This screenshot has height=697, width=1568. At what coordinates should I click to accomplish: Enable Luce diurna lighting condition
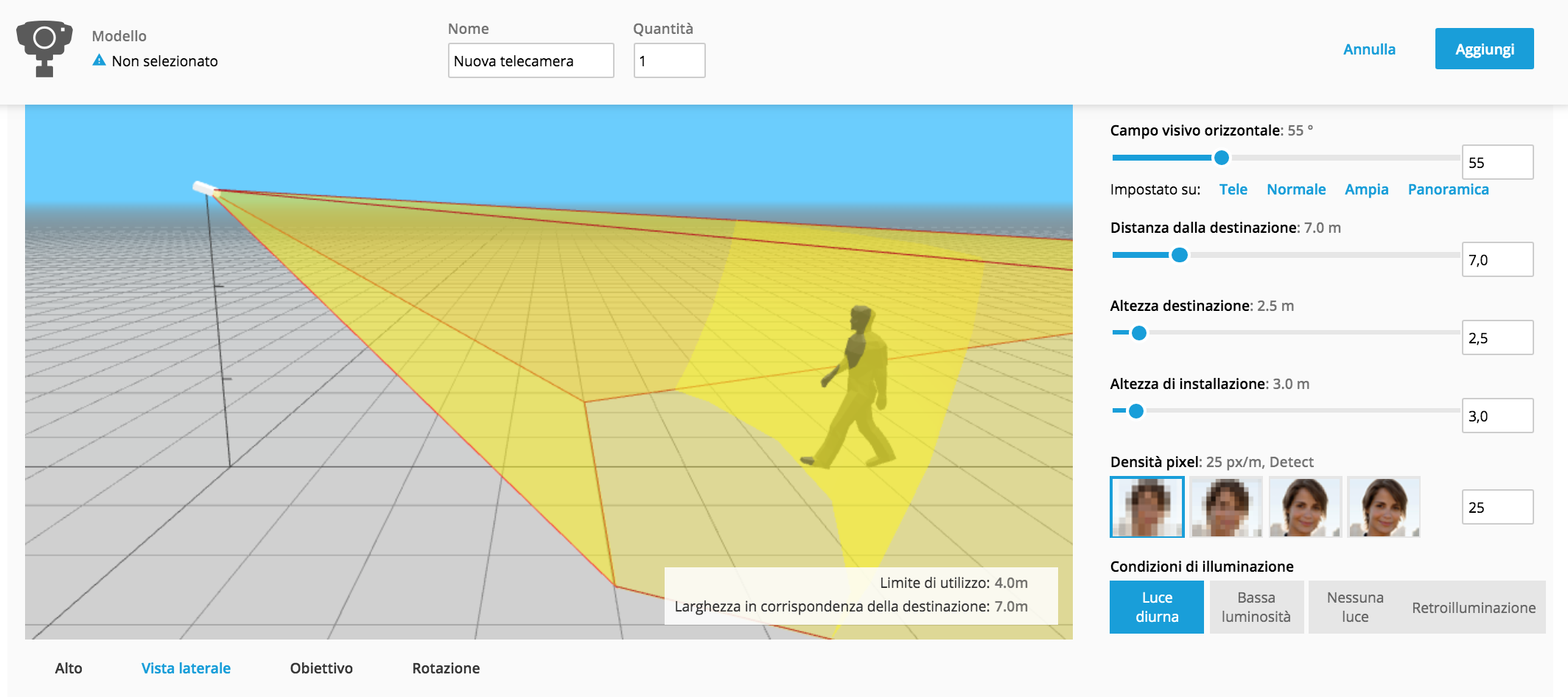click(1156, 607)
